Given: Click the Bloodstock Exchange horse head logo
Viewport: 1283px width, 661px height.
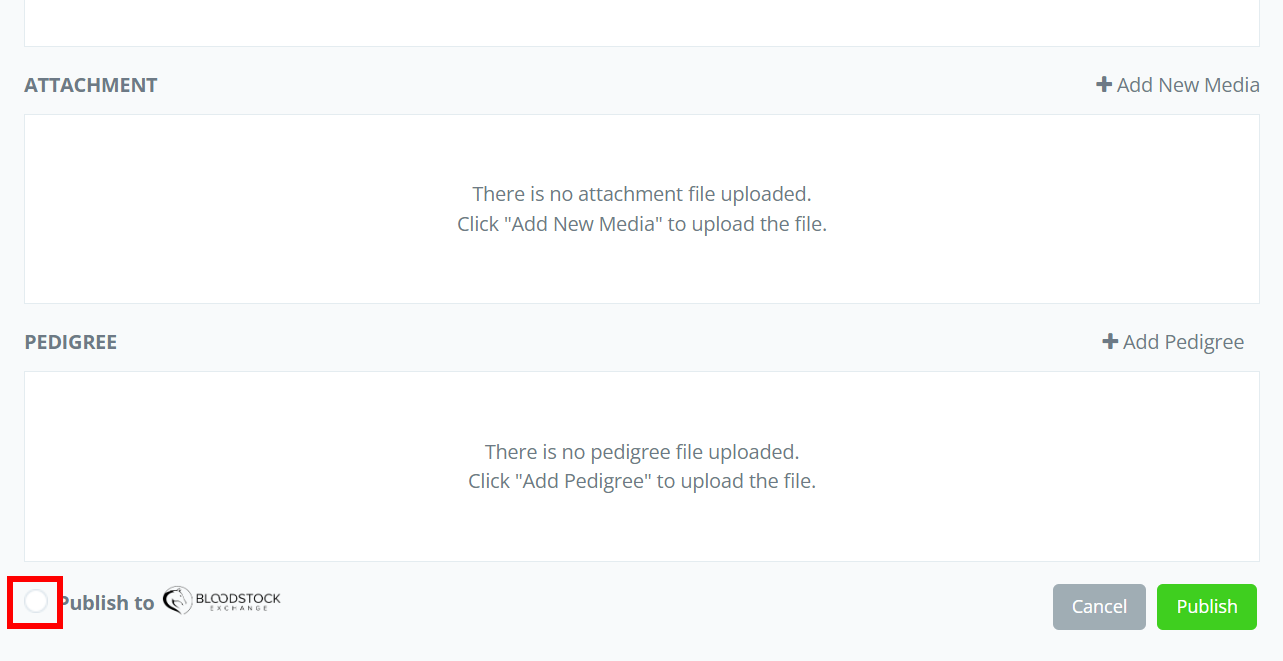Looking at the screenshot, I should [177, 601].
